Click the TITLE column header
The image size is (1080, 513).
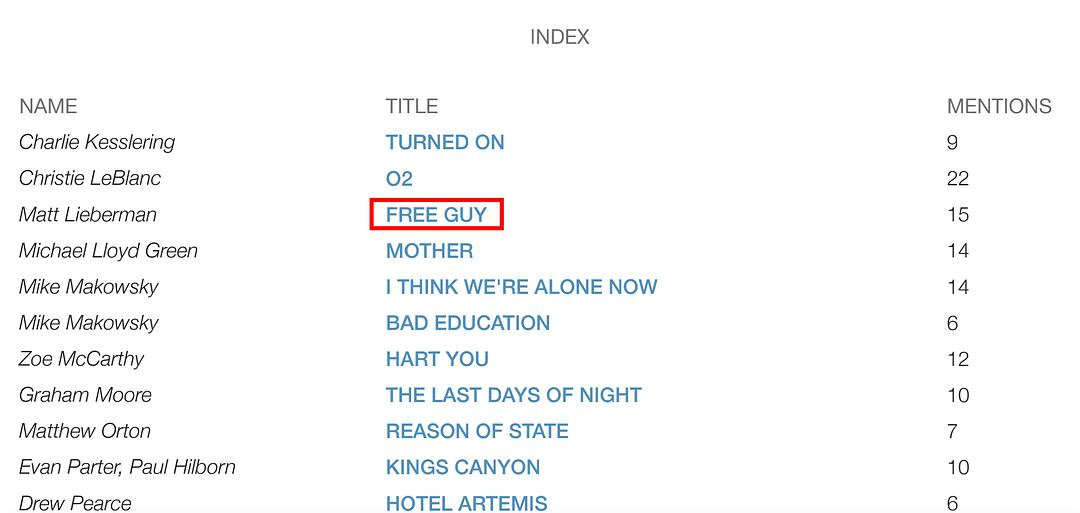point(412,106)
